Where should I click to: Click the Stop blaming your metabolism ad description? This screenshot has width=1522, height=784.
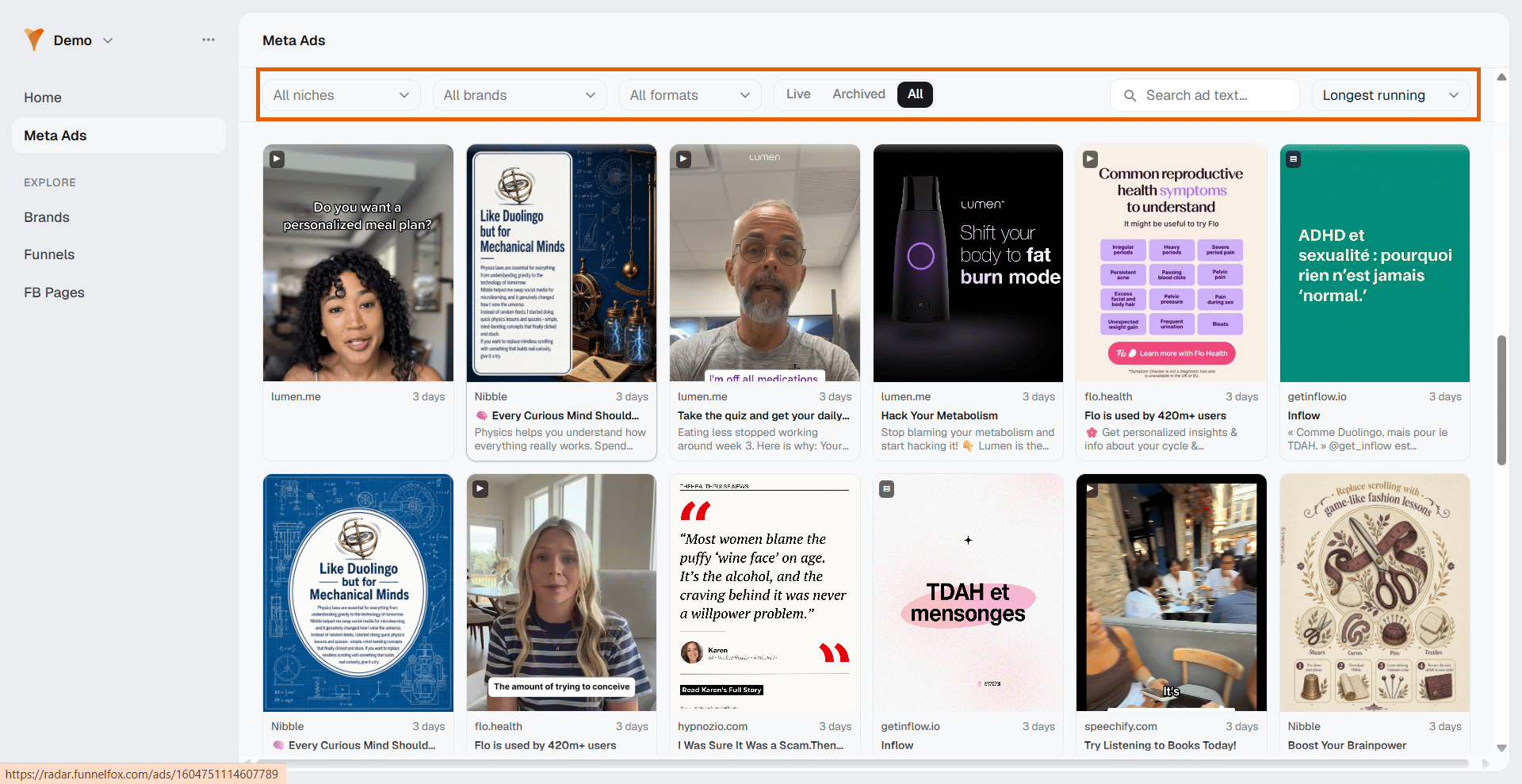click(967, 439)
